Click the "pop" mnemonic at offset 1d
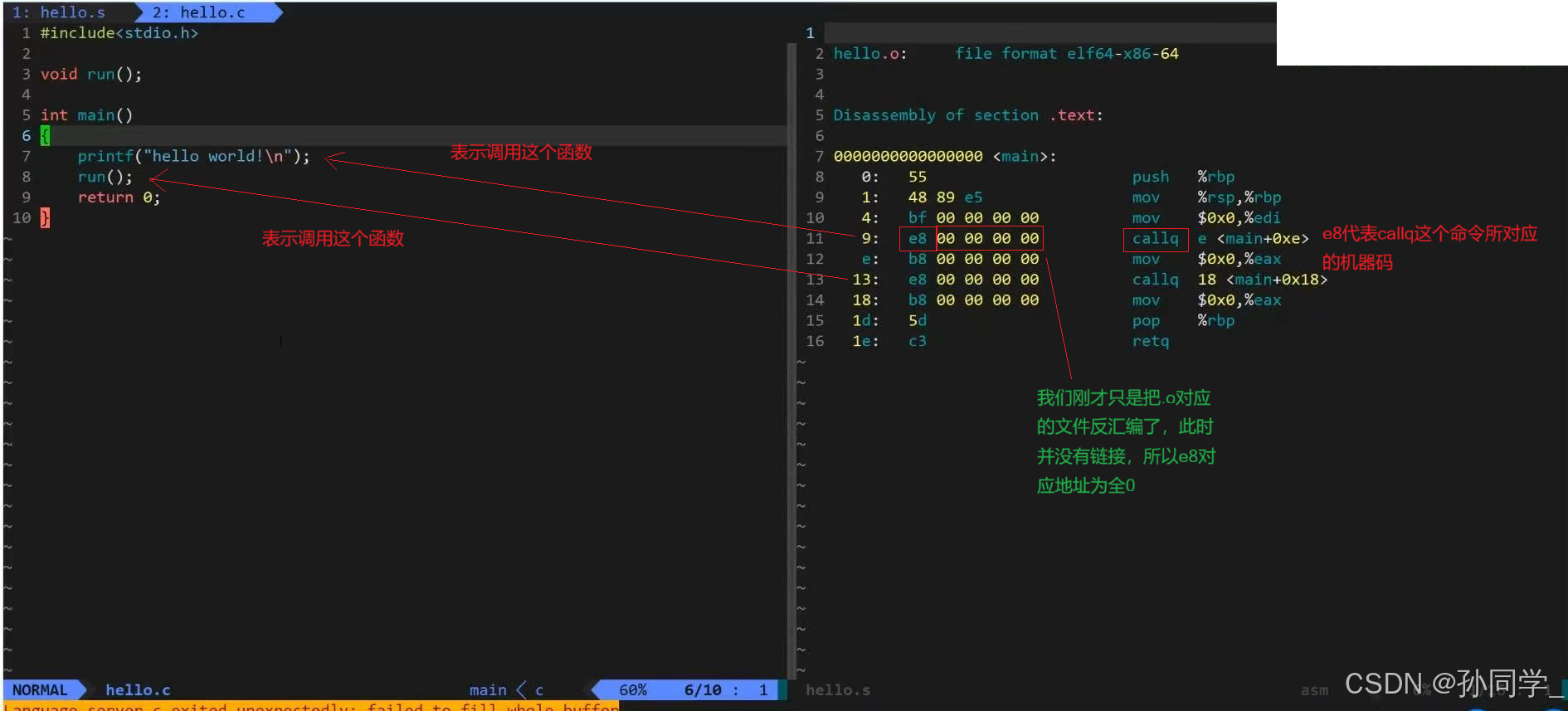The height and width of the screenshot is (711, 1568). point(1146,321)
